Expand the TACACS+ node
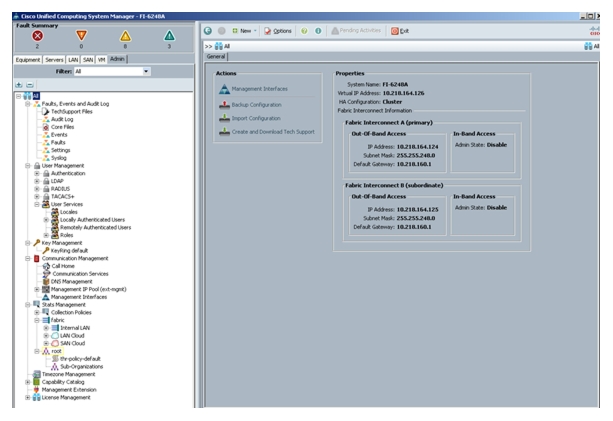Viewport: 613px width, 421px height. [37, 197]
